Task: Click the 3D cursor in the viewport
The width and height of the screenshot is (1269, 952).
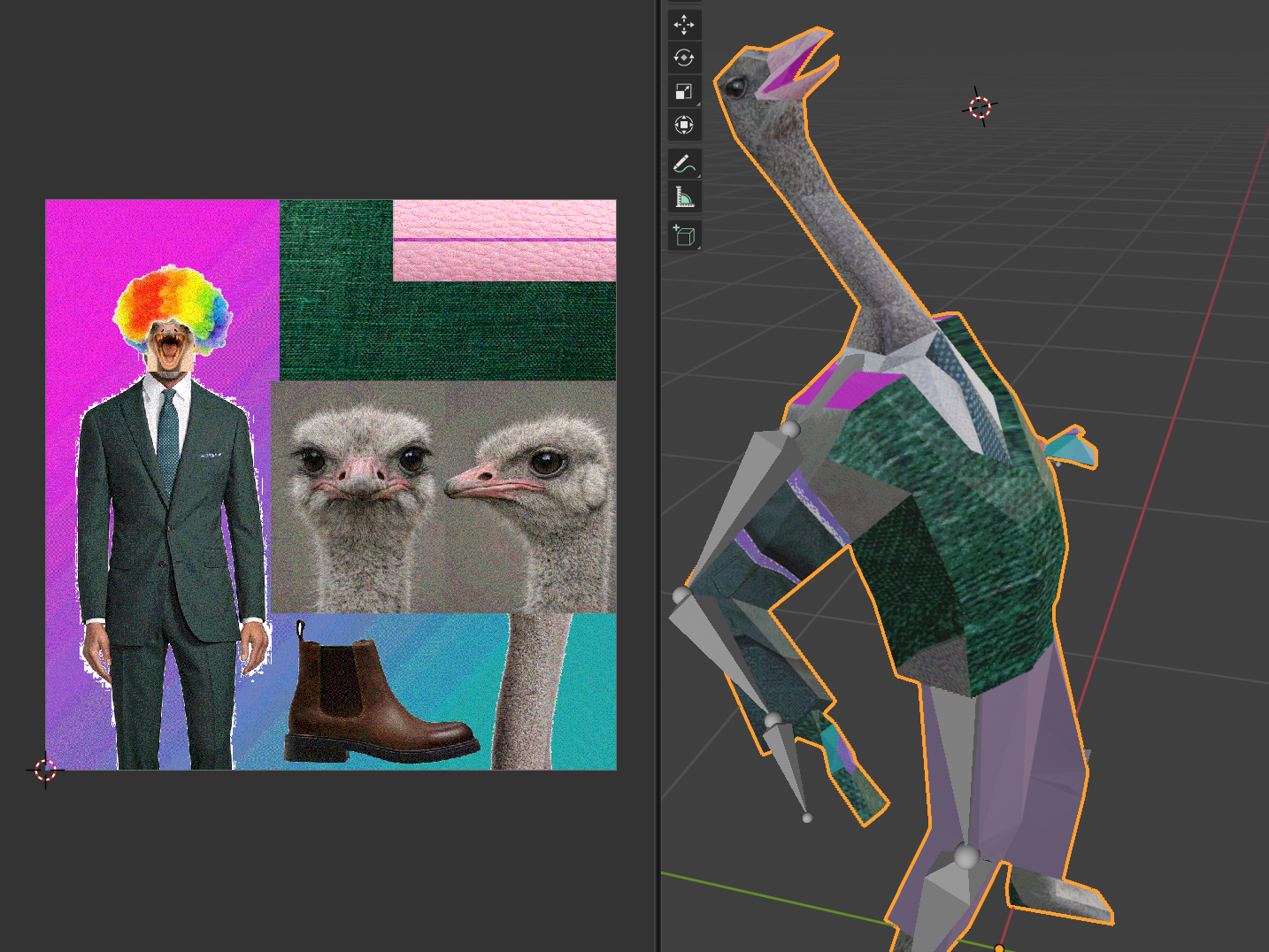Action: [x=980, y=107]
